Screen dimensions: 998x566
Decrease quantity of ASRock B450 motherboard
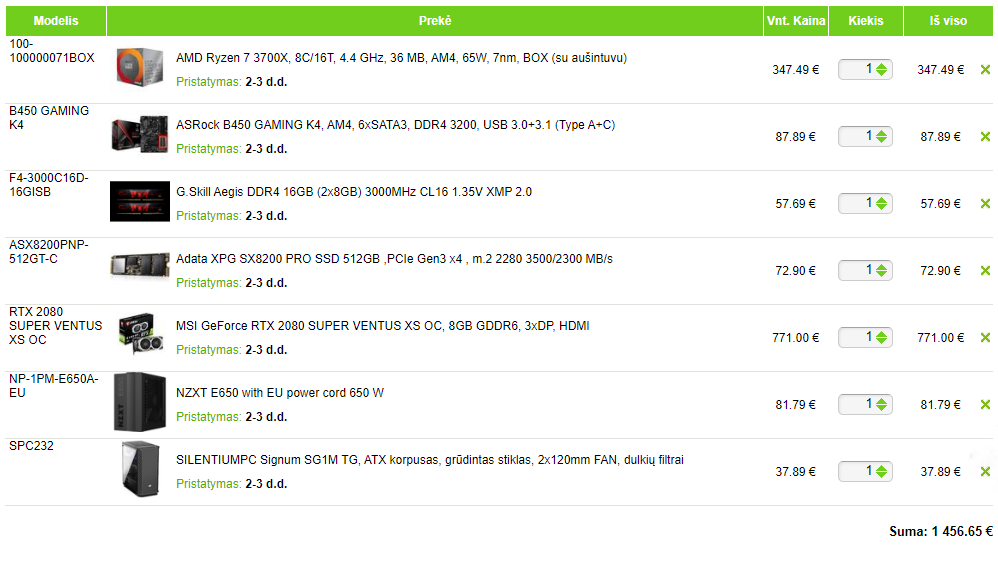[x=881, y=141]
